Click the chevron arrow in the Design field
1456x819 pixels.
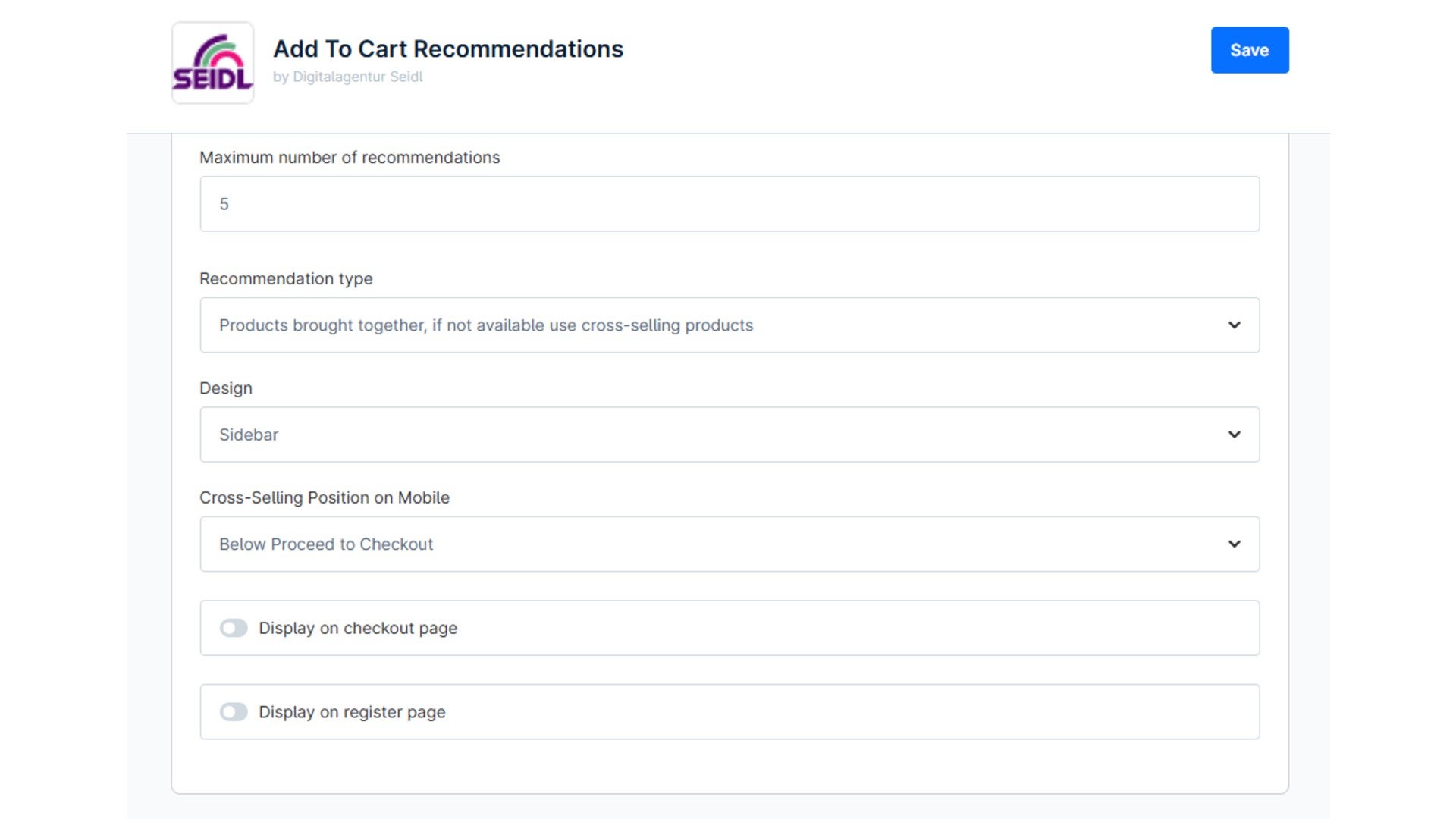(1235, 435)
